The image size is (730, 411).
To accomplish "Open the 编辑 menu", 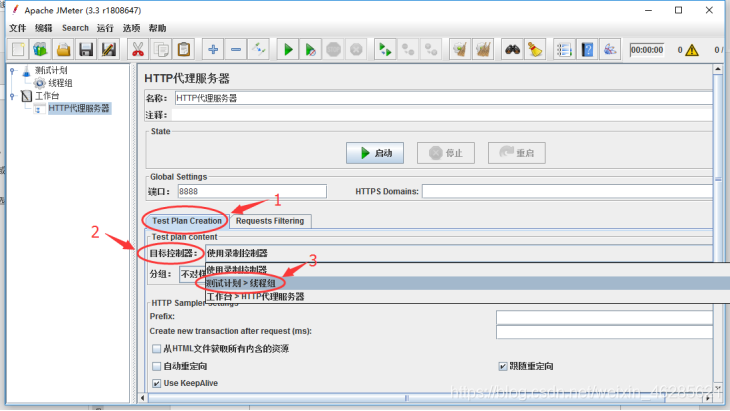I will click(x=43, y=28).
